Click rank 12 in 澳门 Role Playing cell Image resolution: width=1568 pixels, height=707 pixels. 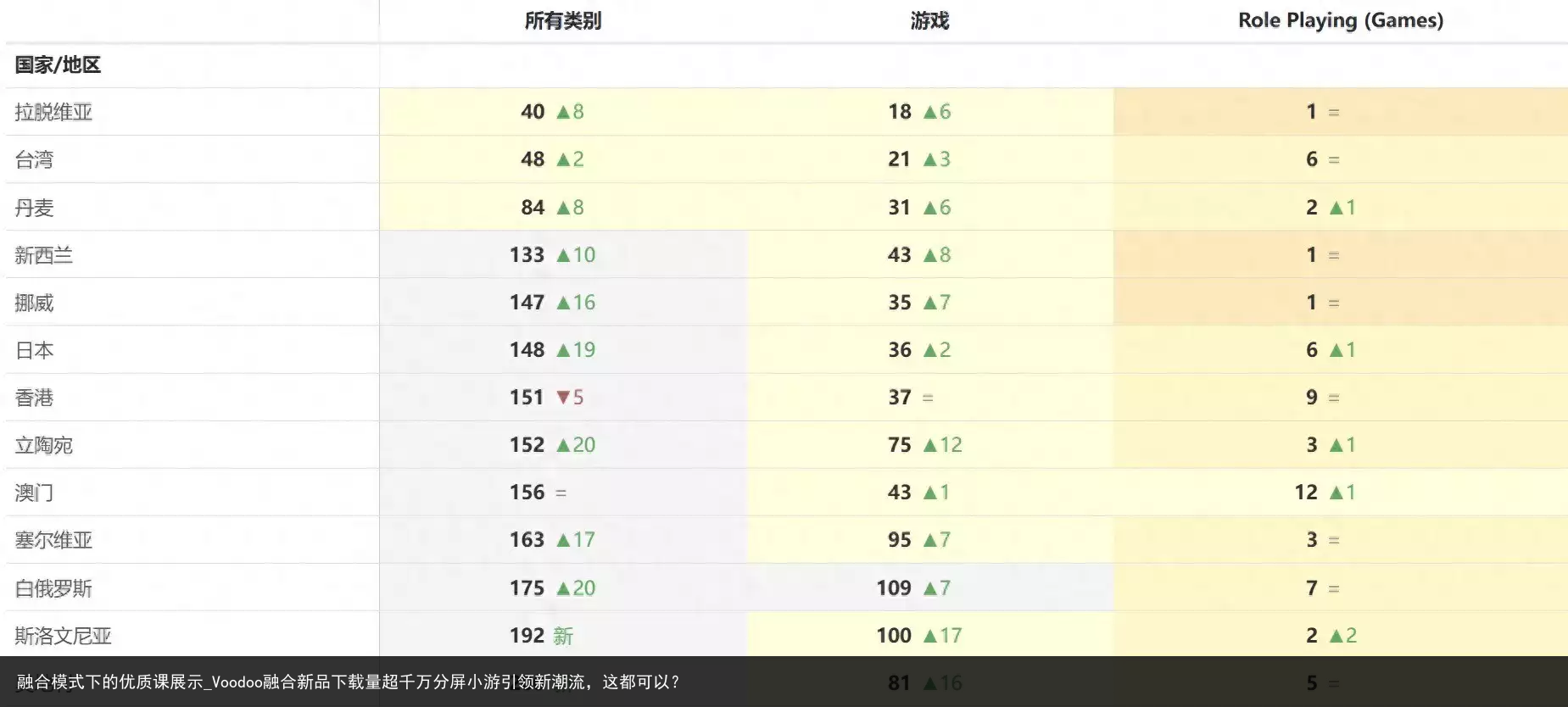pos(1306,493)
